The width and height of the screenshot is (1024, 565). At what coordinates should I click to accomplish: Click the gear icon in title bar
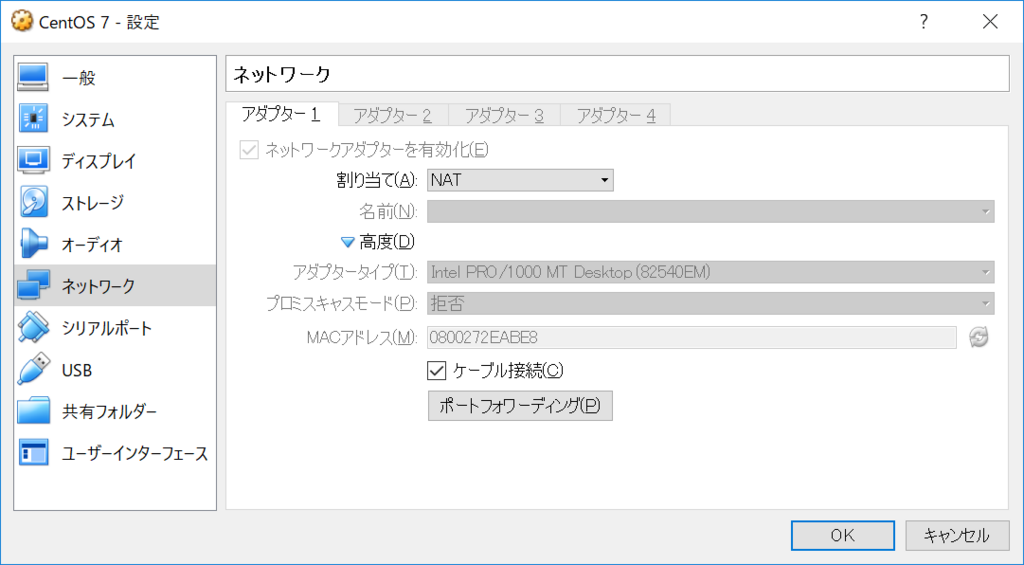click(22, 21)
